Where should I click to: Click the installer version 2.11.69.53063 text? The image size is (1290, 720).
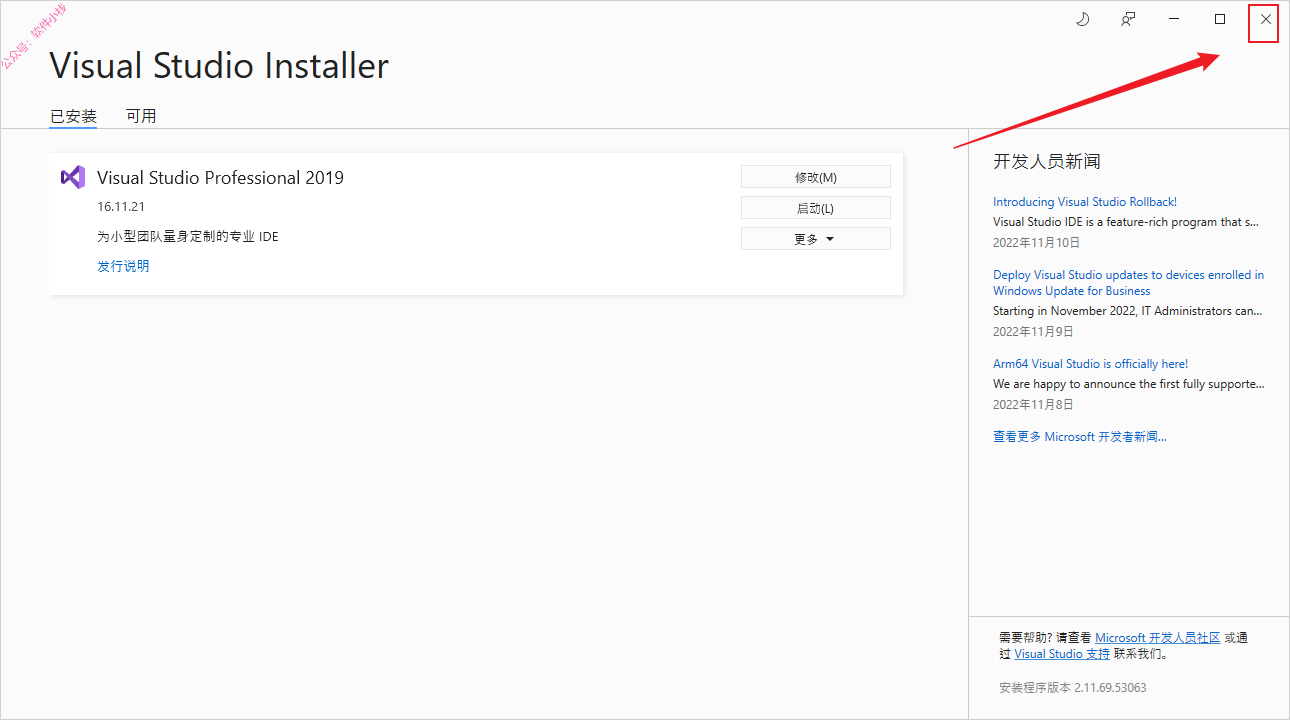pos(1073,688)
